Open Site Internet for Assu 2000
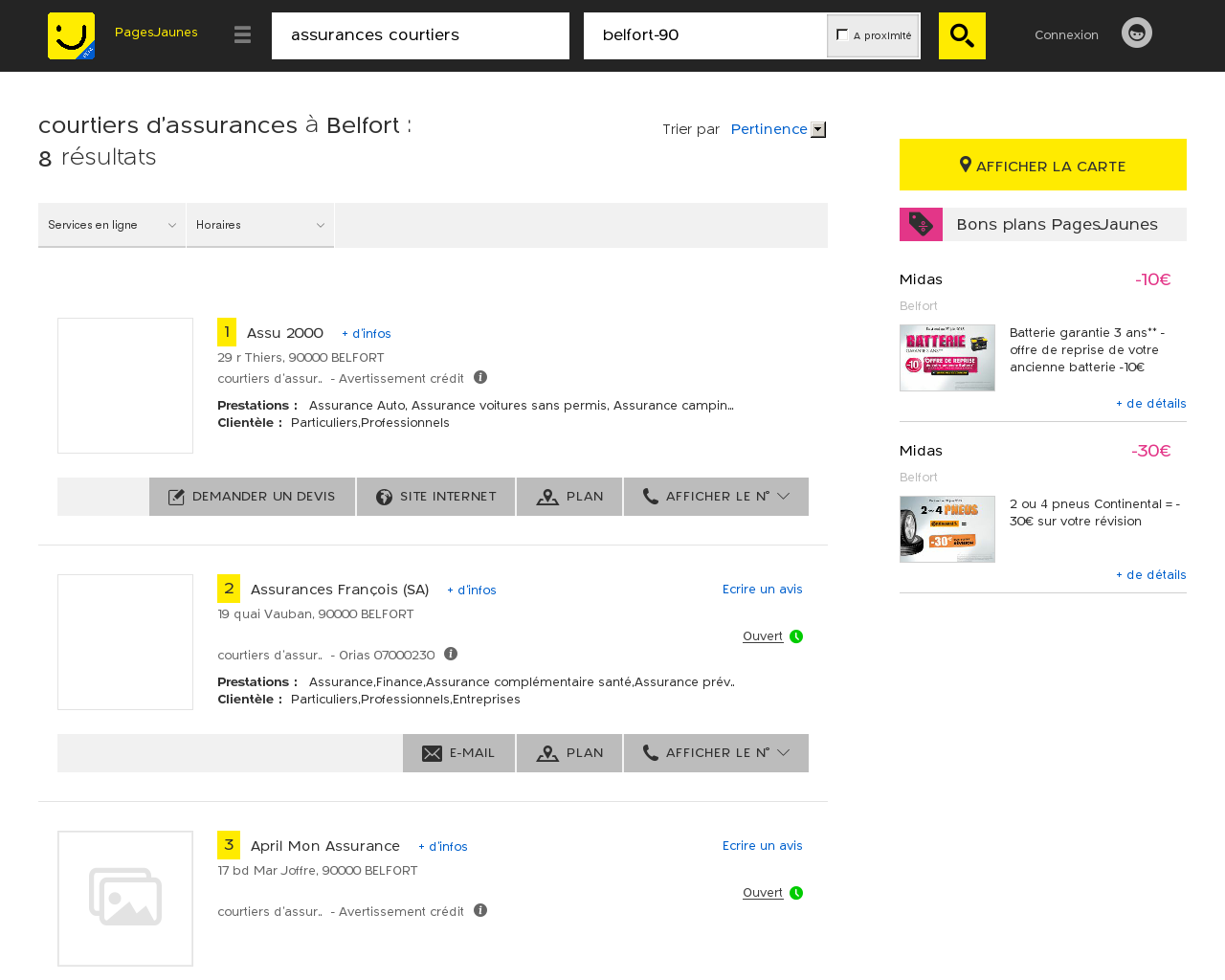This screenshot has width=1225, height=980. 436,497
